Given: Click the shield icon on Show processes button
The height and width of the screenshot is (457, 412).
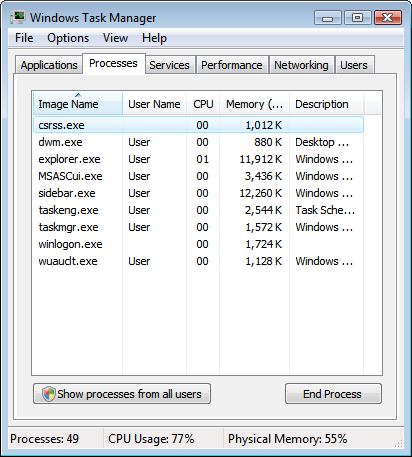Looking at the screenshot, I should tap(49, 394).
